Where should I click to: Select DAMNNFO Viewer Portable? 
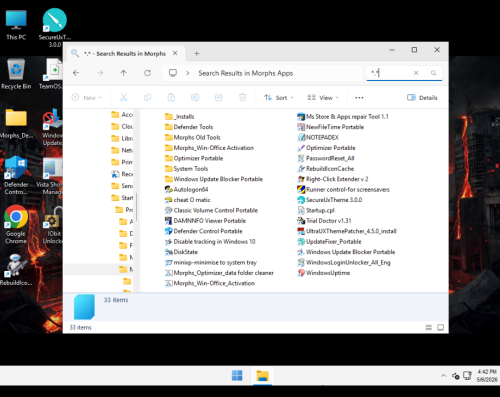click(205, 221)
